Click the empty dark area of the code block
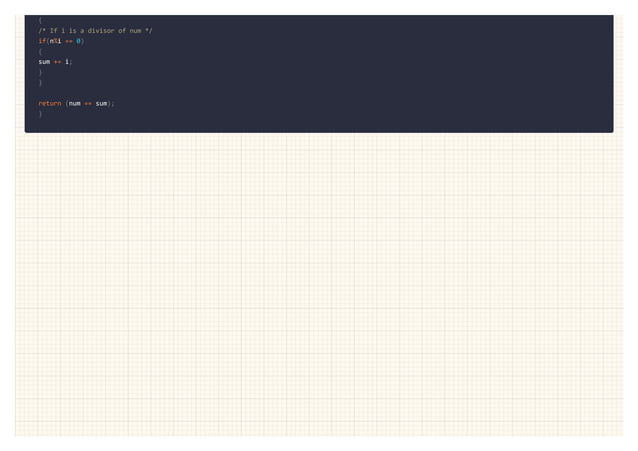This screenshot has height=451, width=638. (366, 73)
